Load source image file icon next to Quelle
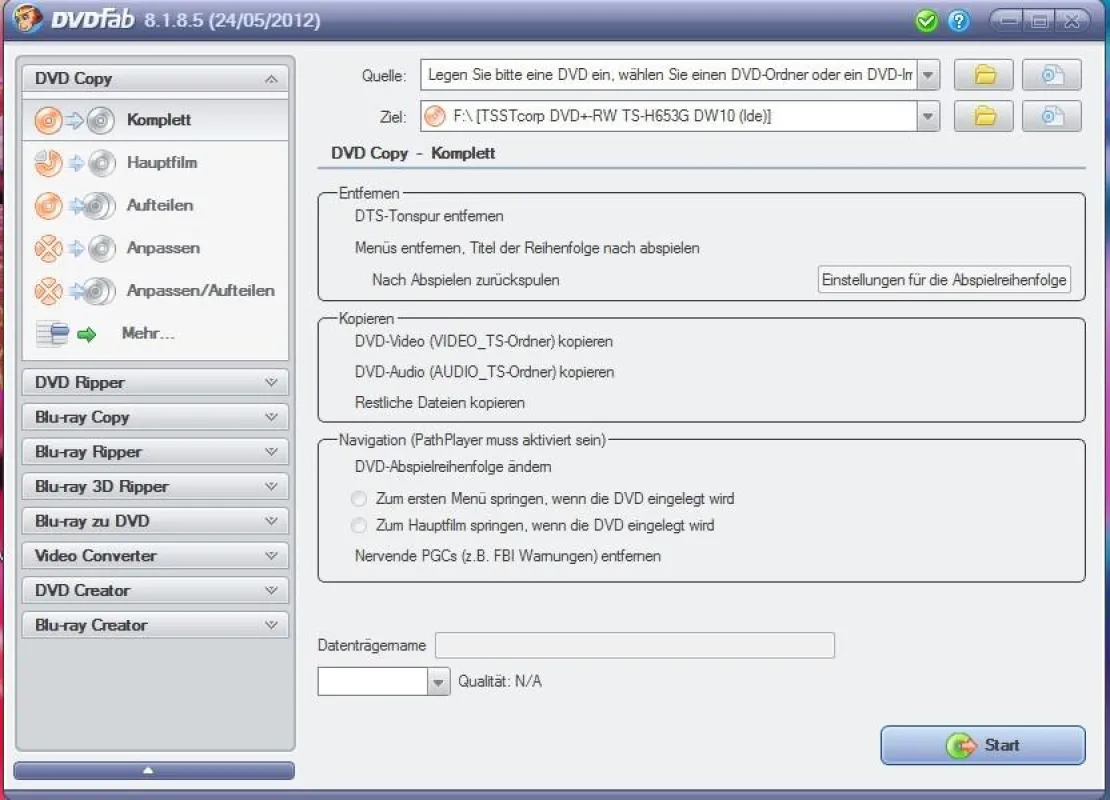 coord(1051,74)
